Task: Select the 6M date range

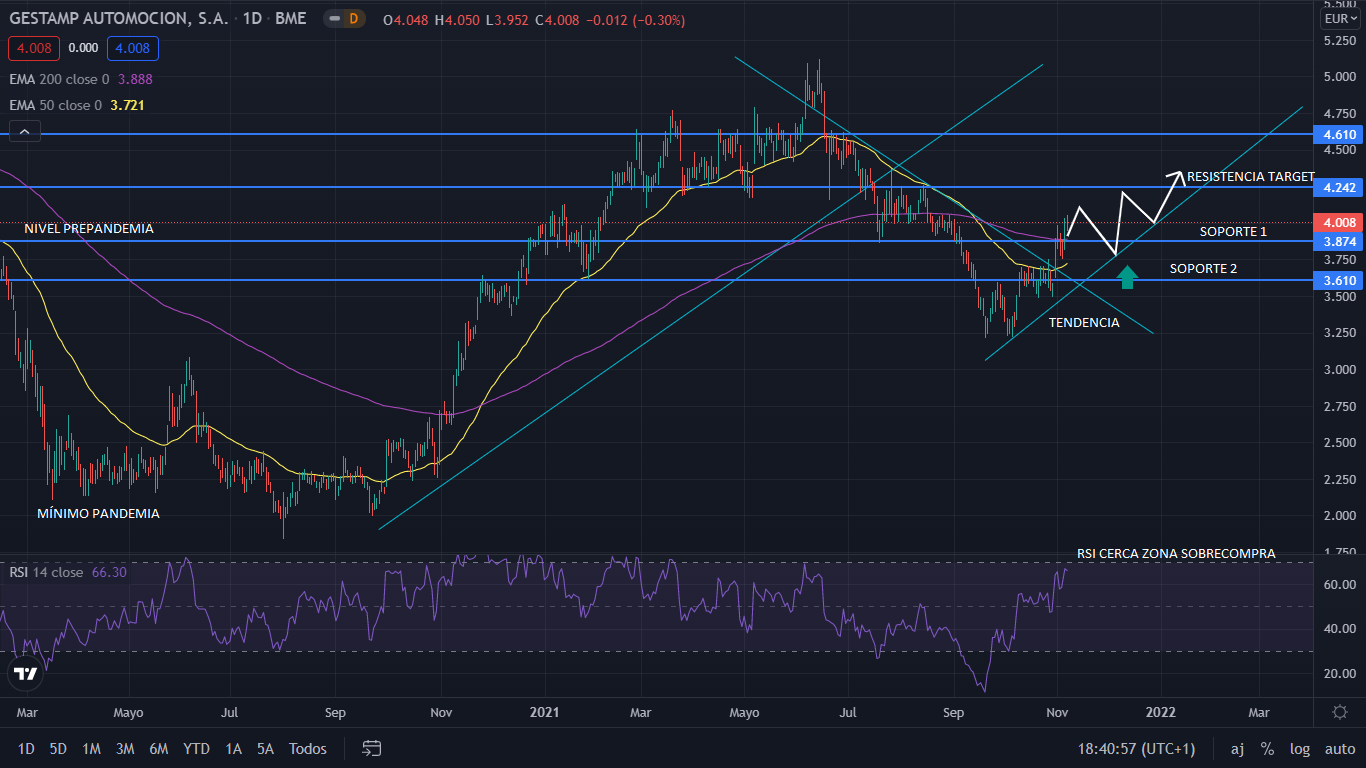Action: 158,748
